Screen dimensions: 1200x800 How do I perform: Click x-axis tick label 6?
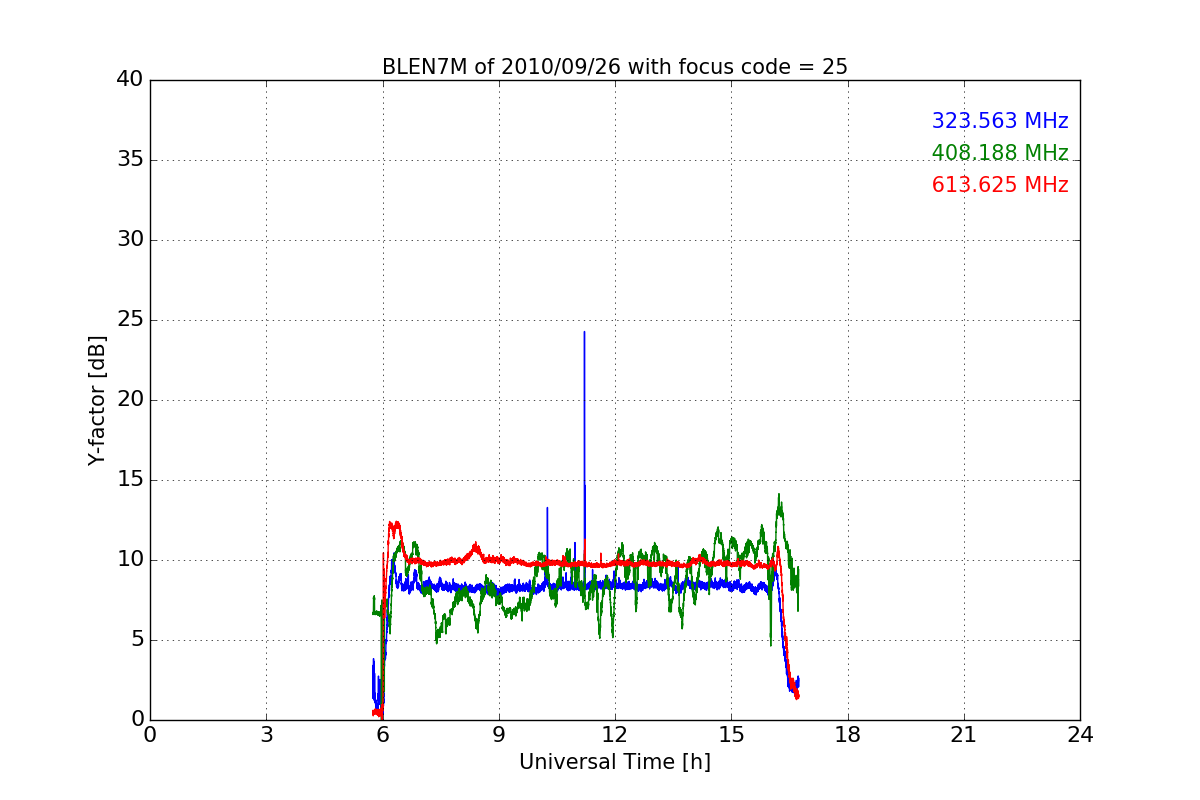pyautogui.click(x=382, y=735)
